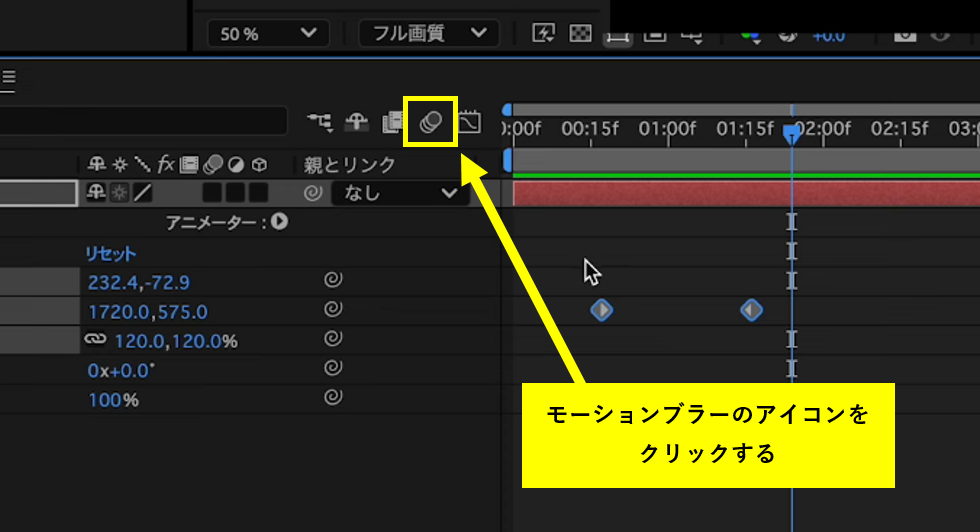The width and height of the screenshot is (980, 532).
Task: Open the timeline panel hamburger menu
Action: pos(8,78)
